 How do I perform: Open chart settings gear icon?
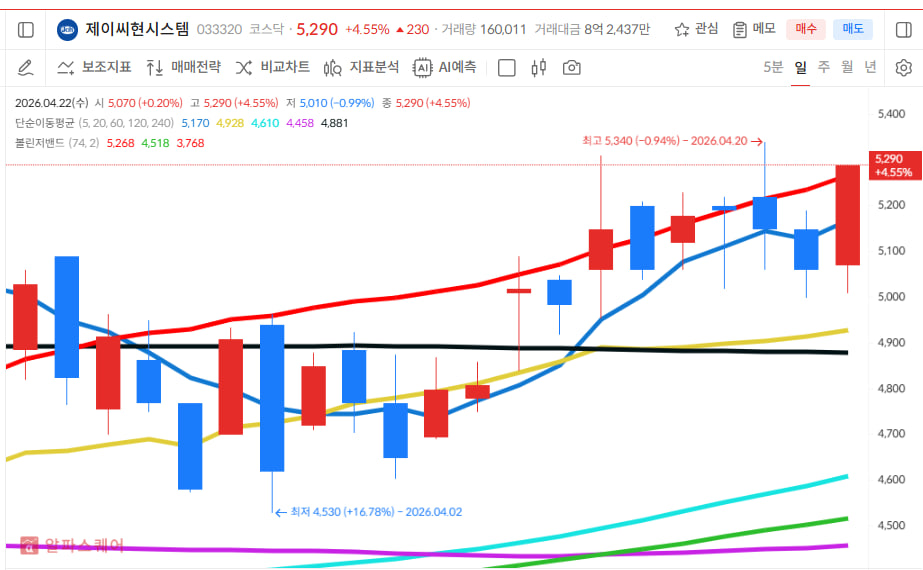(x=903, y=68)
